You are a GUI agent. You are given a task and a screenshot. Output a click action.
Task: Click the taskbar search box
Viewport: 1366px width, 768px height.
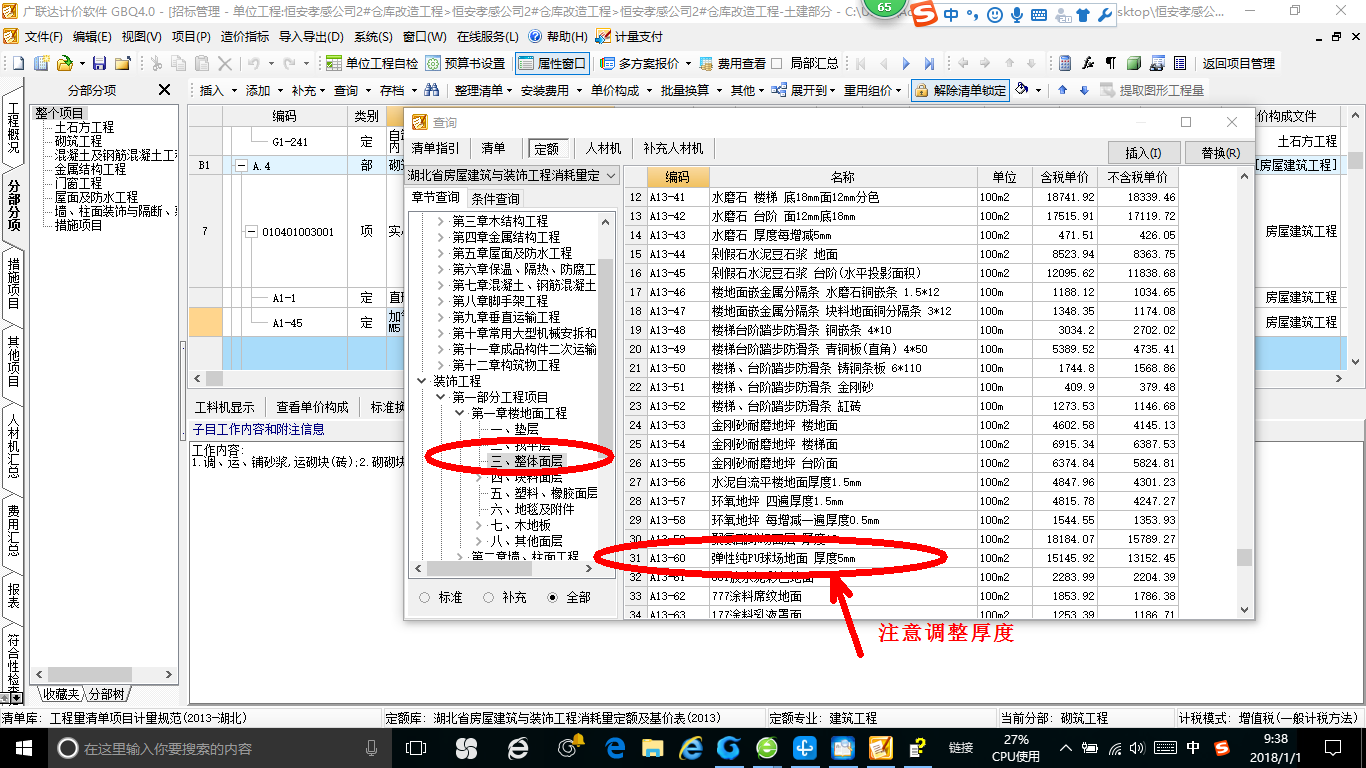pos(218,748)
